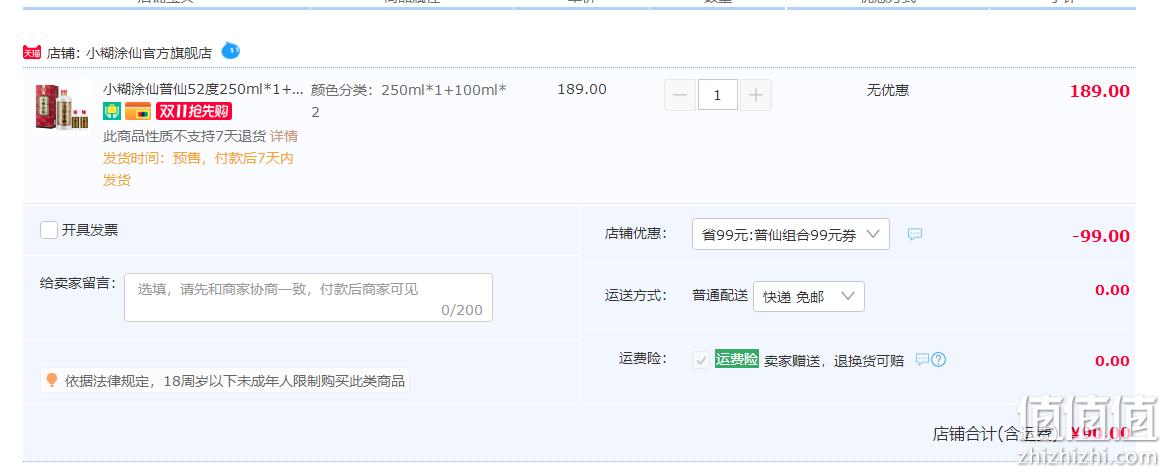Click the green service badge icon under product title
The image size is (1167, 474).
(x=112, y=112)
